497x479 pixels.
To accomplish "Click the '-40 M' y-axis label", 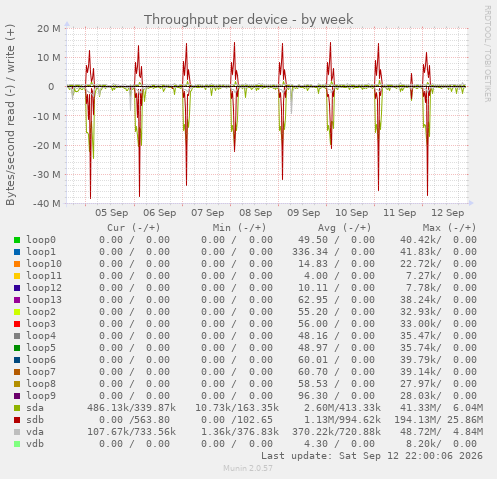I will pyautogui.click(x=47, y=203).
